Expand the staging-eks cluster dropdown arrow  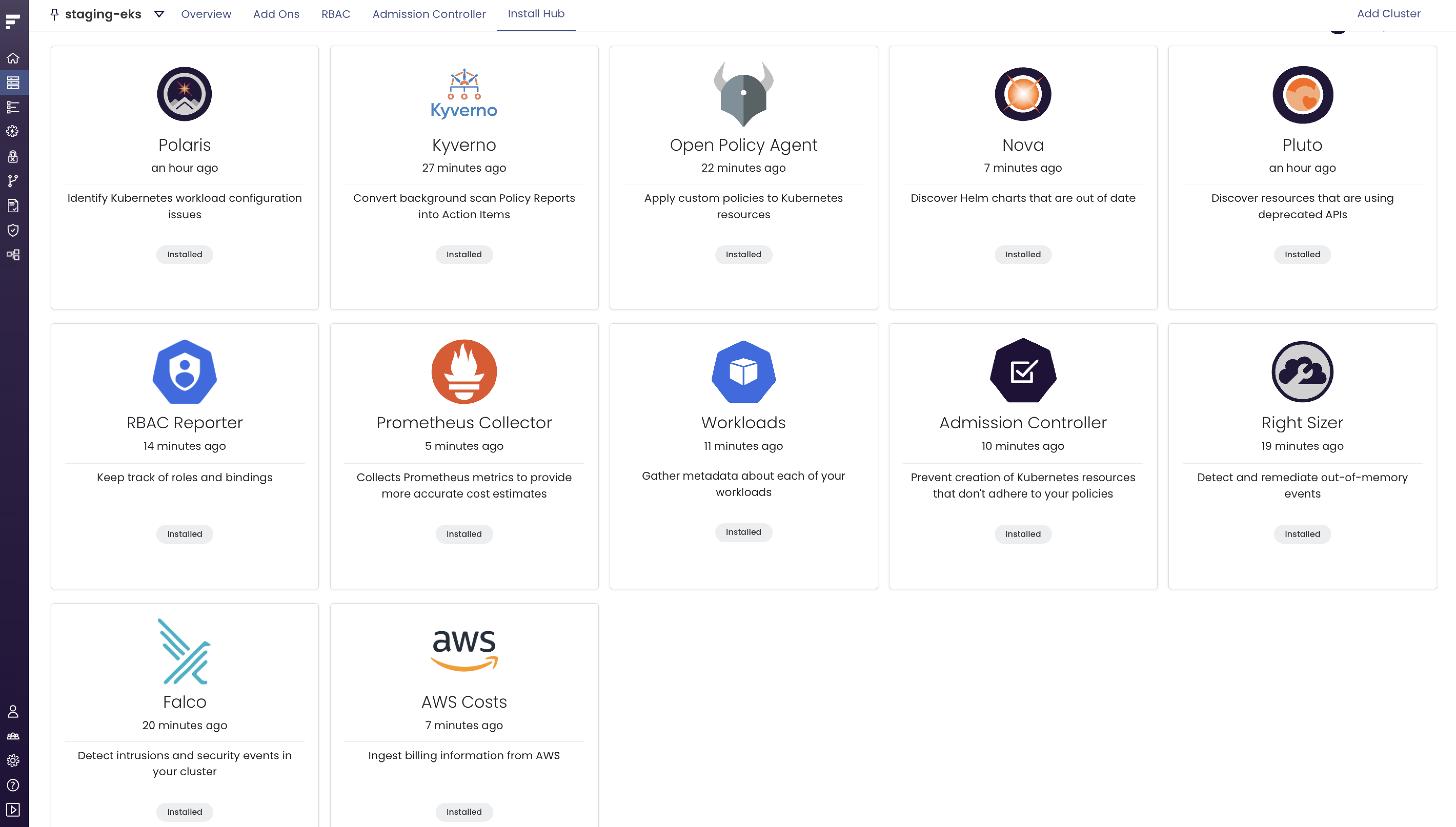coord(159,14)
